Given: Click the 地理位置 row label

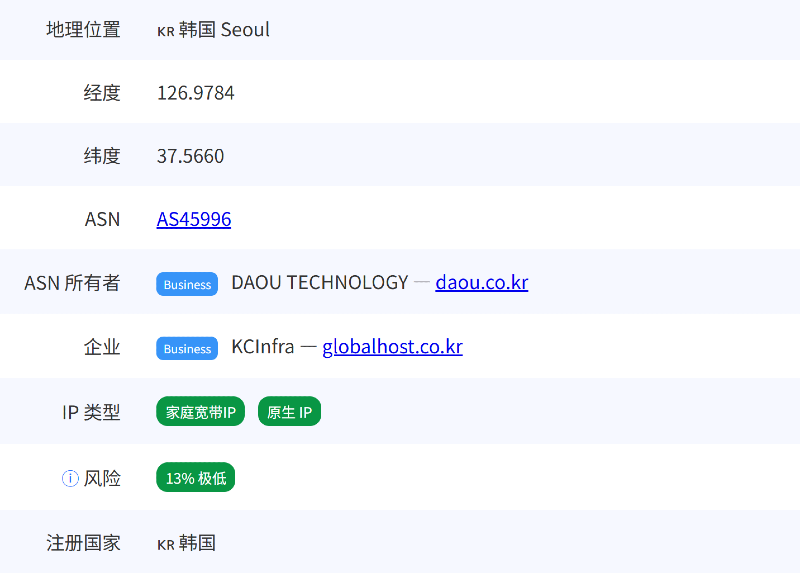Looking at the screenshot, I should [x=83, y=30].
